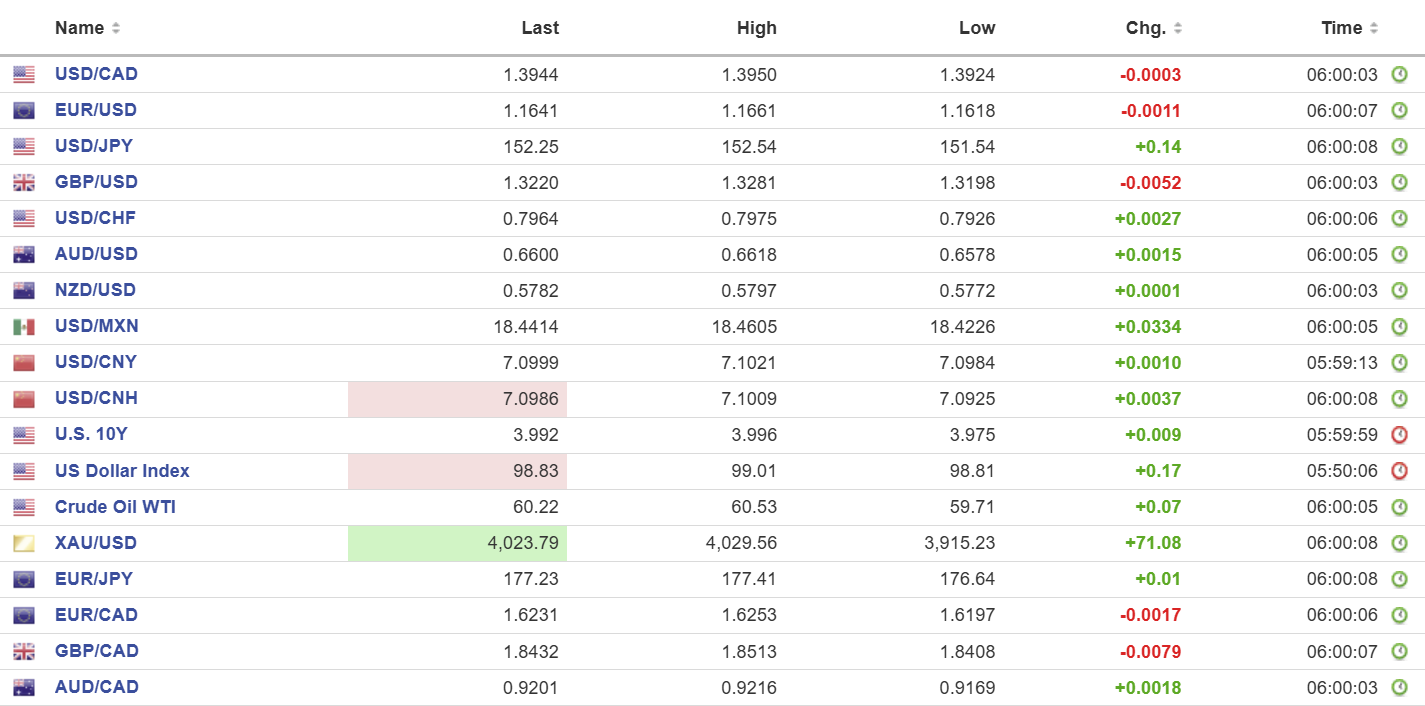Open the US Dollar Index link
This screenshot has width=1425, height=706.
pos(122,471)
